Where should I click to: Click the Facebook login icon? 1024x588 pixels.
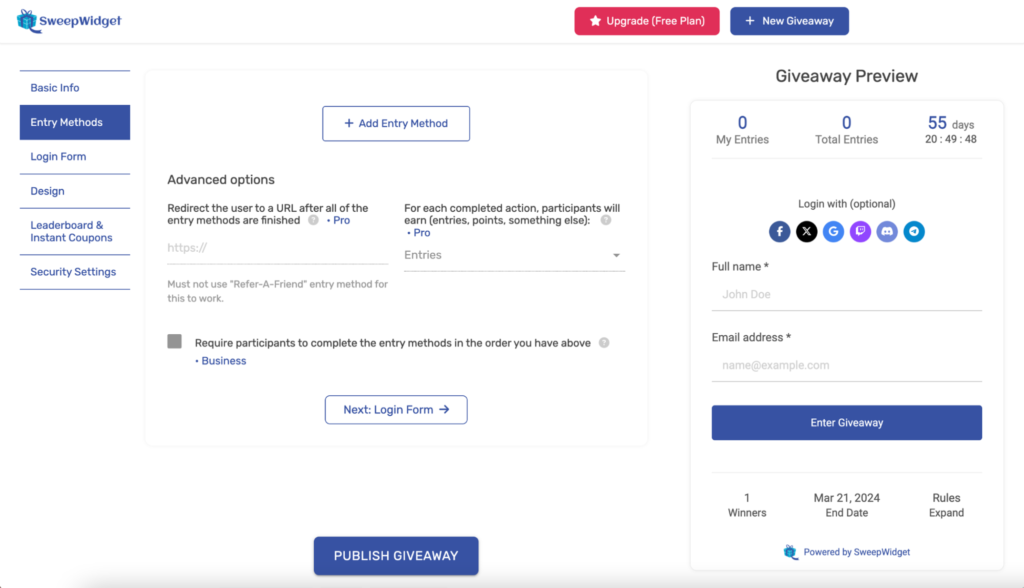pos(779,231)
